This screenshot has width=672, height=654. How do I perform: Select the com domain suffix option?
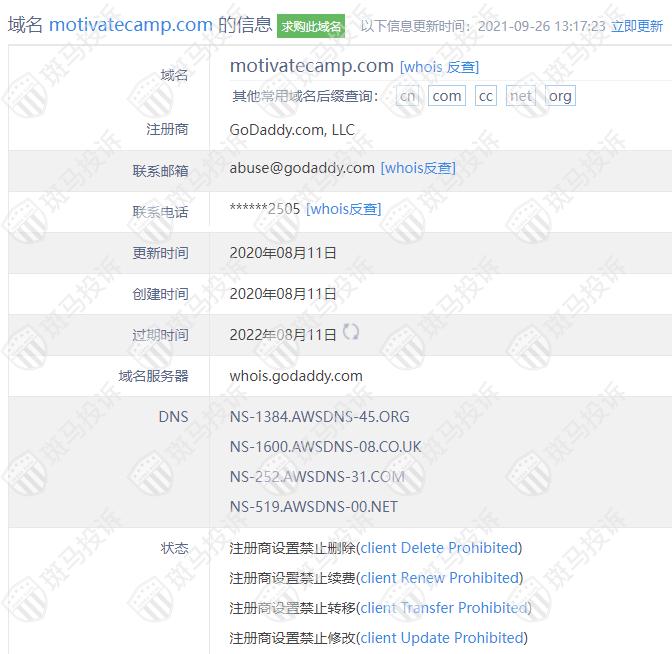[x=447, y=96]
